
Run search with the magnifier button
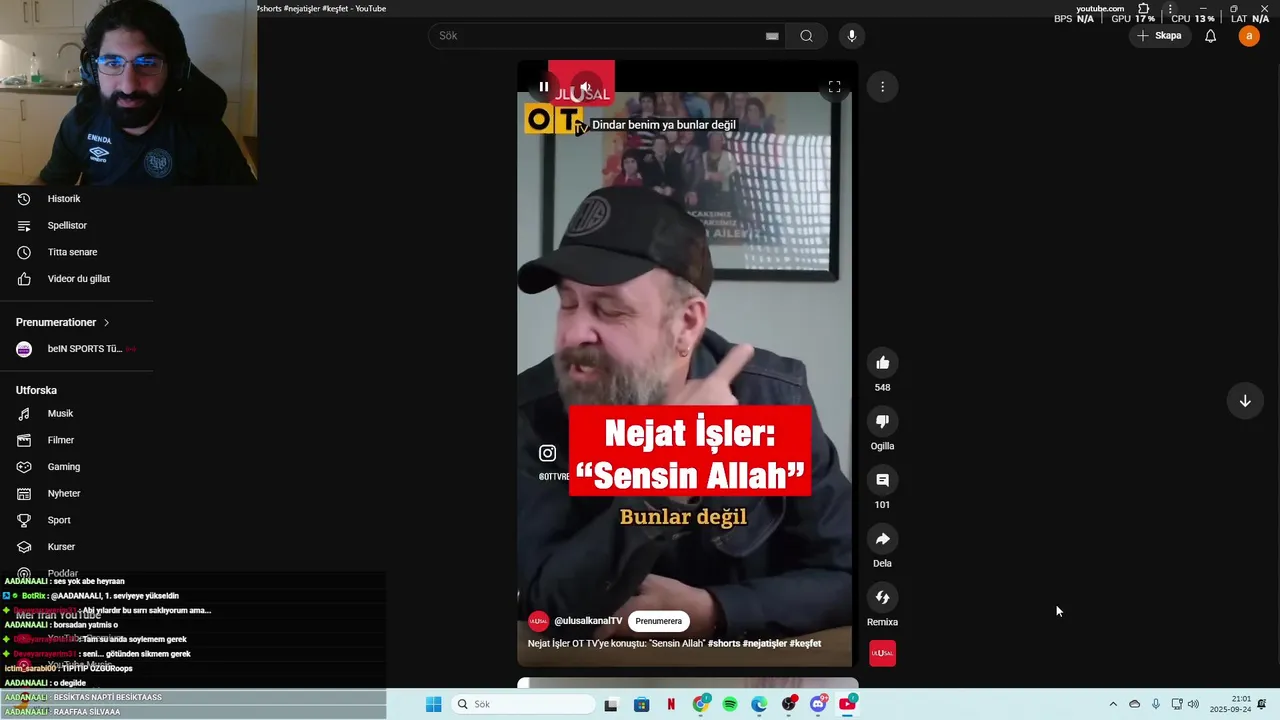pyautogui.click(x=806, y=36)
